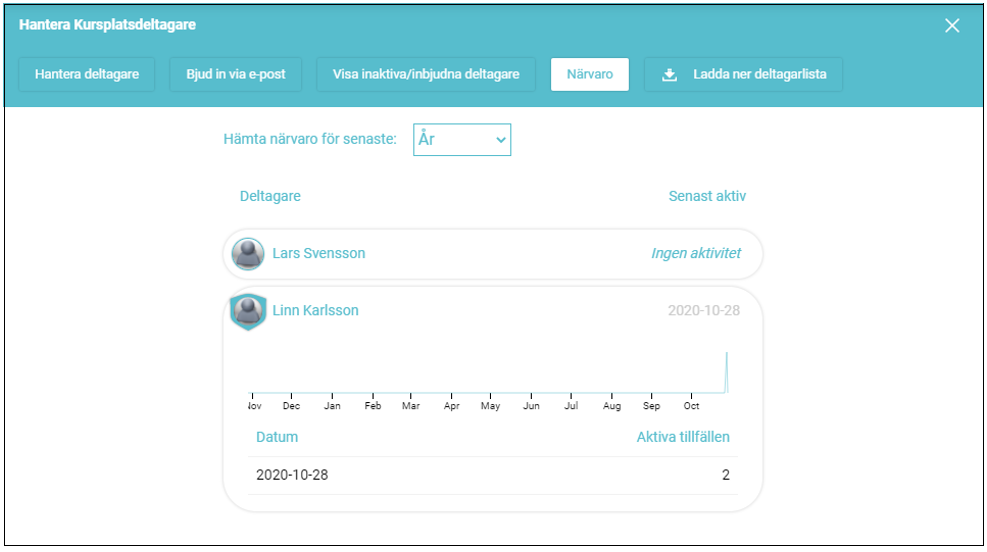Click Bjud in via e-post button
This screenshot has width=987, height=552.
235,74
